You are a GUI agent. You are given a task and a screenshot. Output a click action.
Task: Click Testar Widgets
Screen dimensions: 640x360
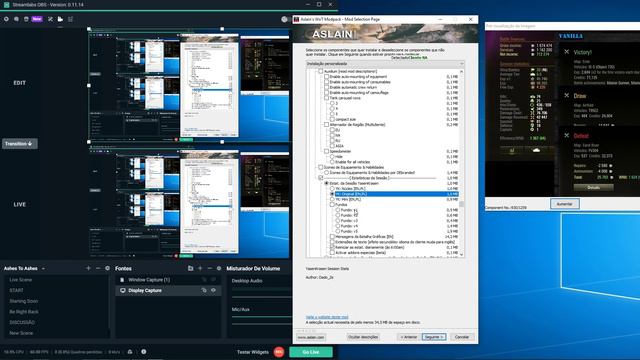pyautogui.click(x=253, y=352)
